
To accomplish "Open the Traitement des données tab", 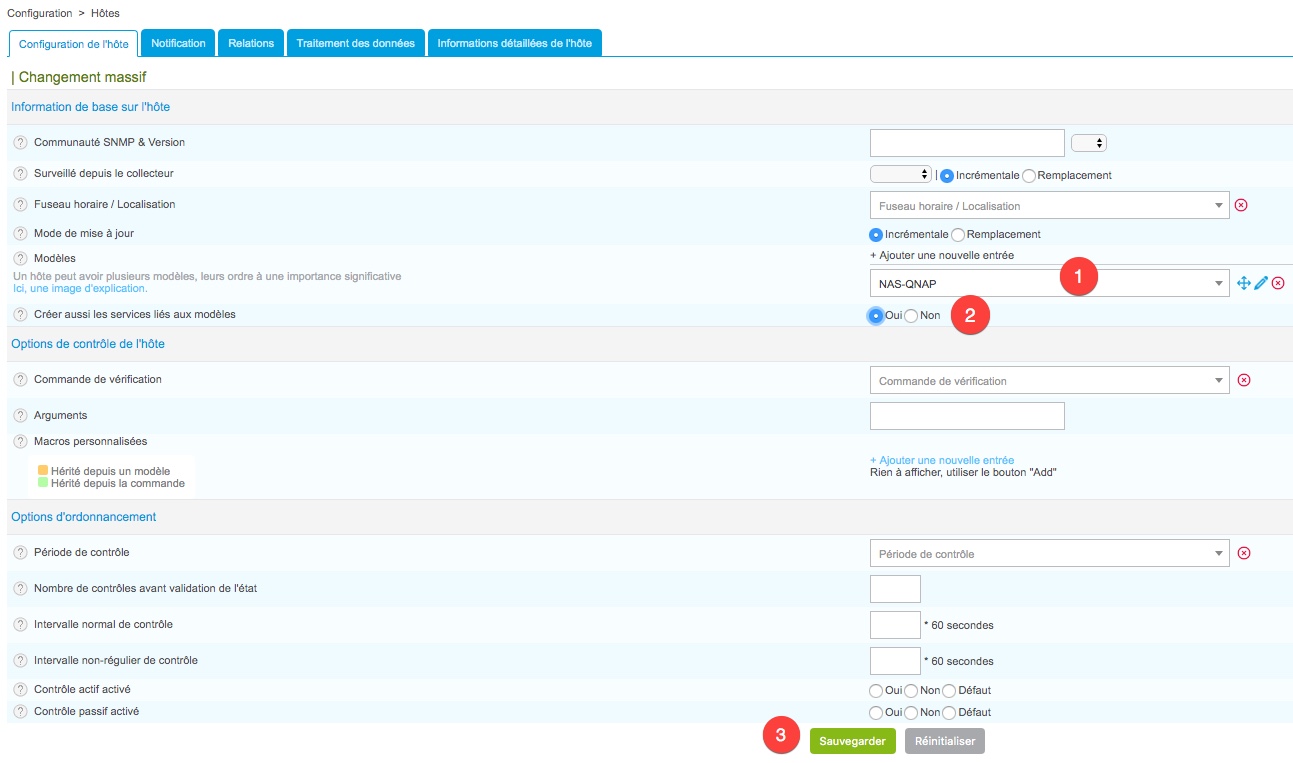I will click(356, 43).
